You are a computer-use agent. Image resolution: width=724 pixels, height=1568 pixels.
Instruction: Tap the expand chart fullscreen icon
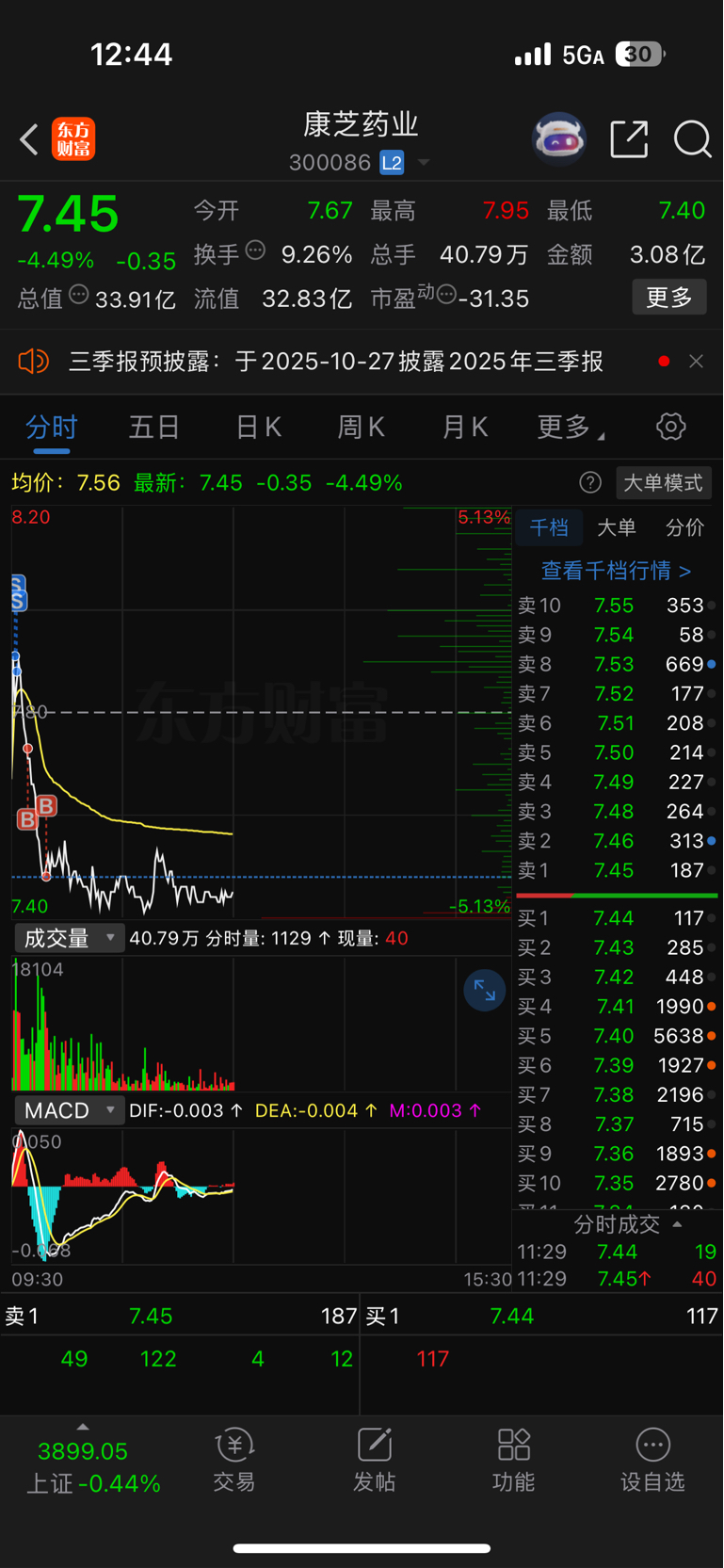(485, 991)
